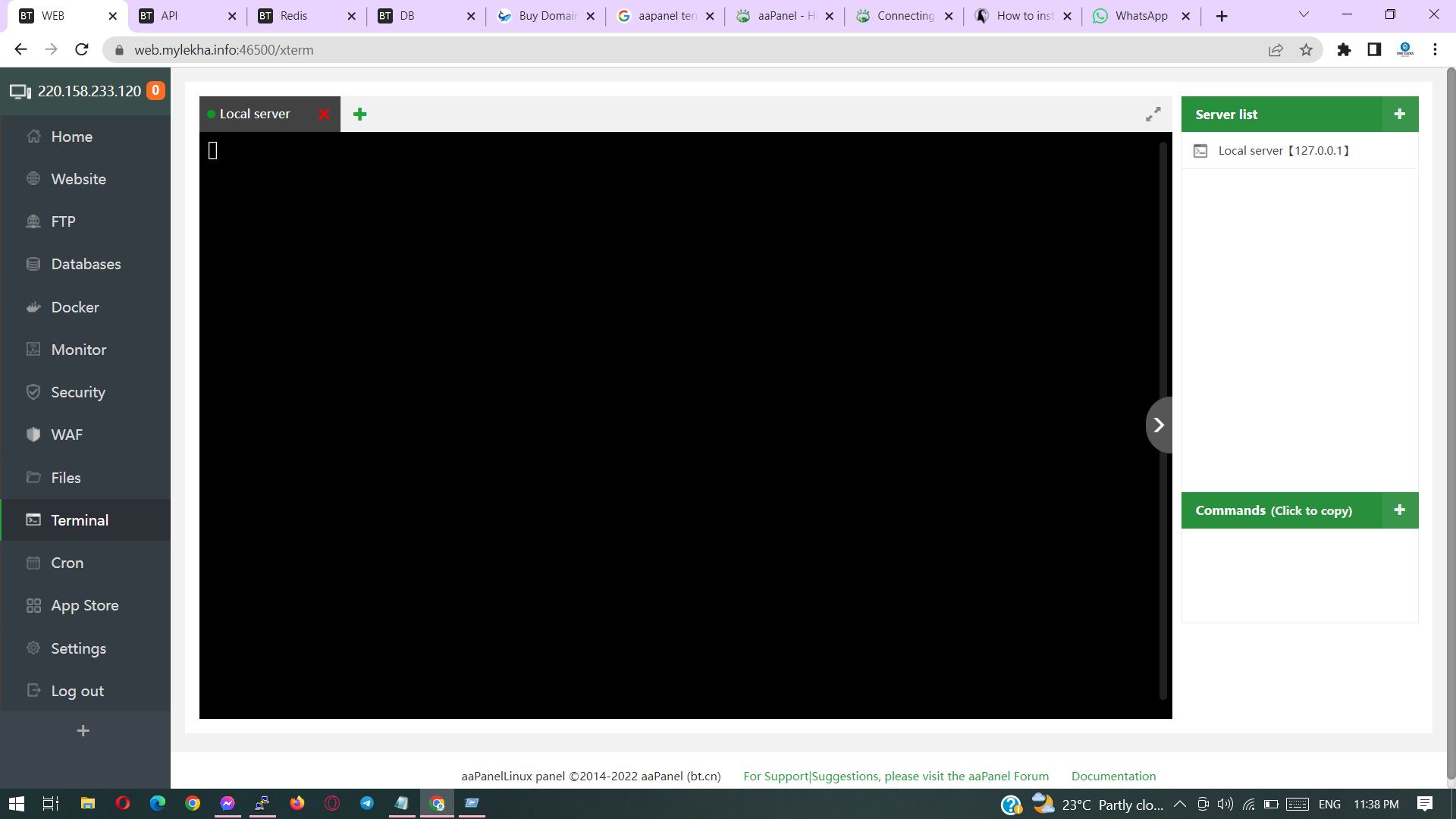Add a command using Commands panel plus

[x=1399, y=510]
